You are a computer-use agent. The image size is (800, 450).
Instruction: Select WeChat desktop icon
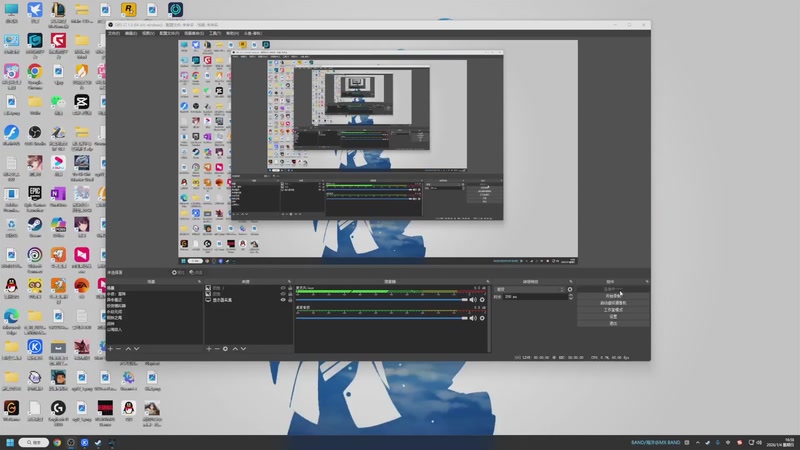(x=58, y=106)
